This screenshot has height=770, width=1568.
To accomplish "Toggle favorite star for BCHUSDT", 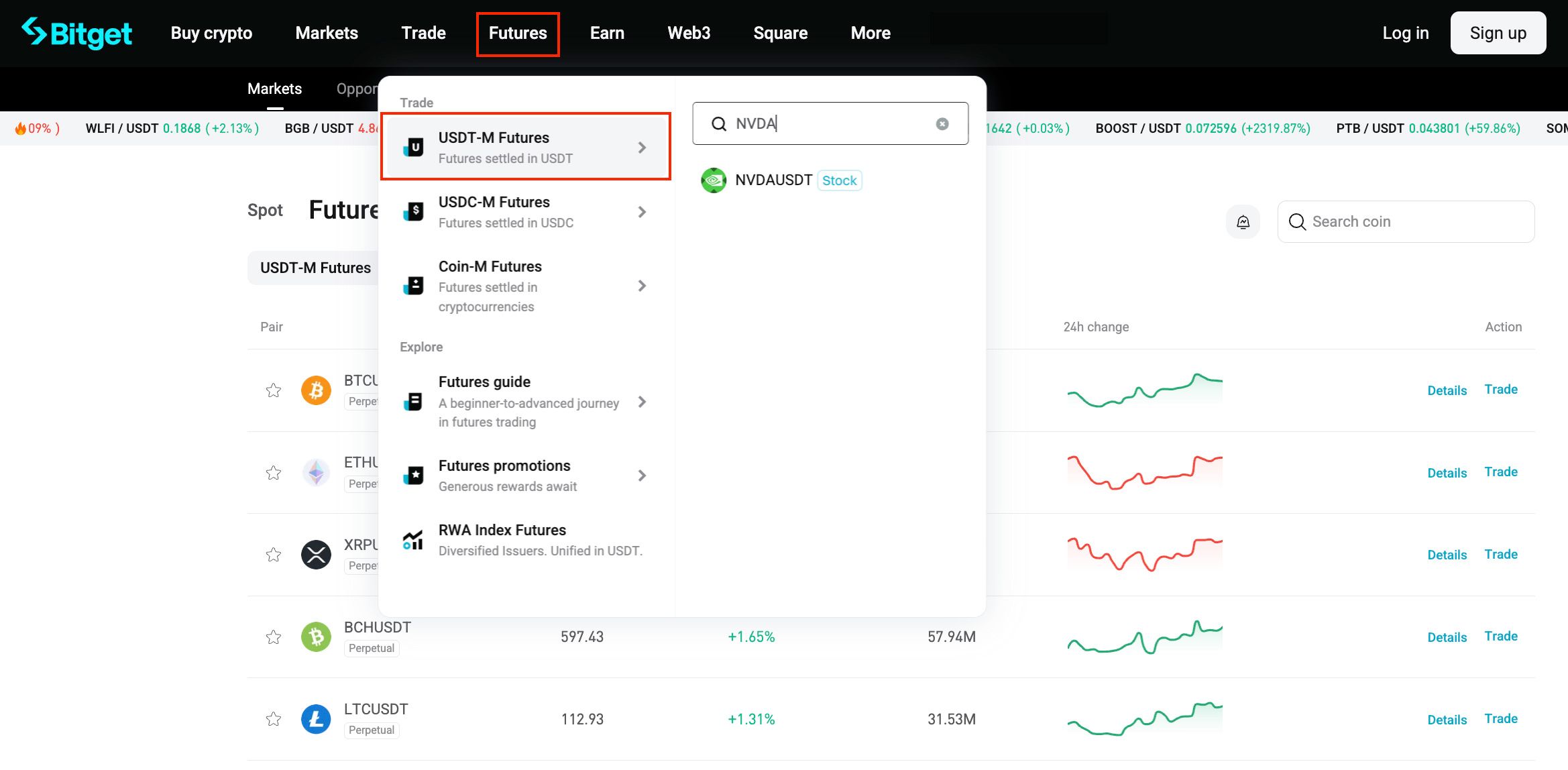I will pos(273,637).
